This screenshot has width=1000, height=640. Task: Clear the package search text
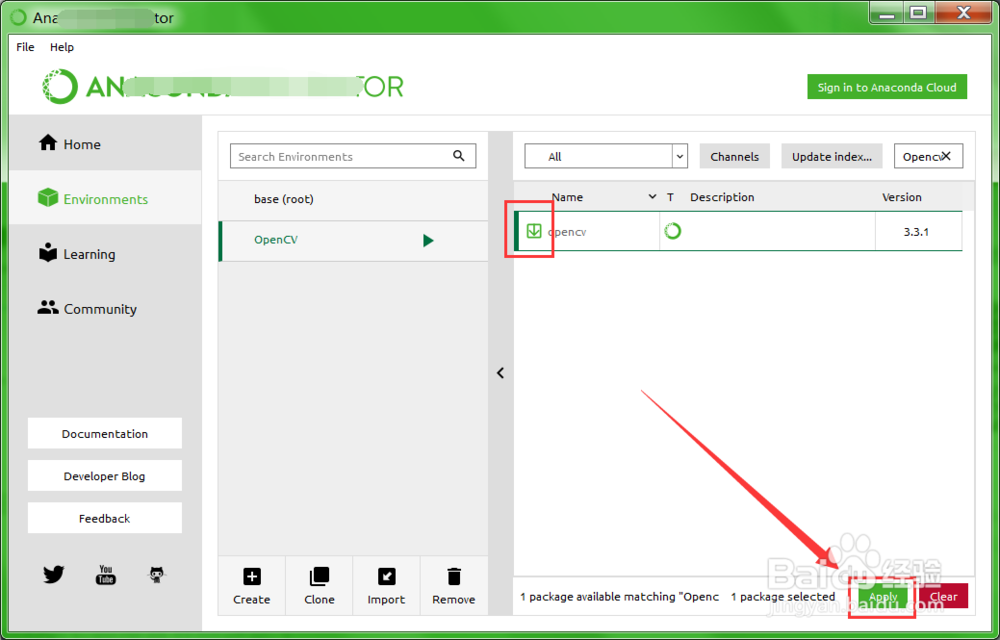click(946, 156)
